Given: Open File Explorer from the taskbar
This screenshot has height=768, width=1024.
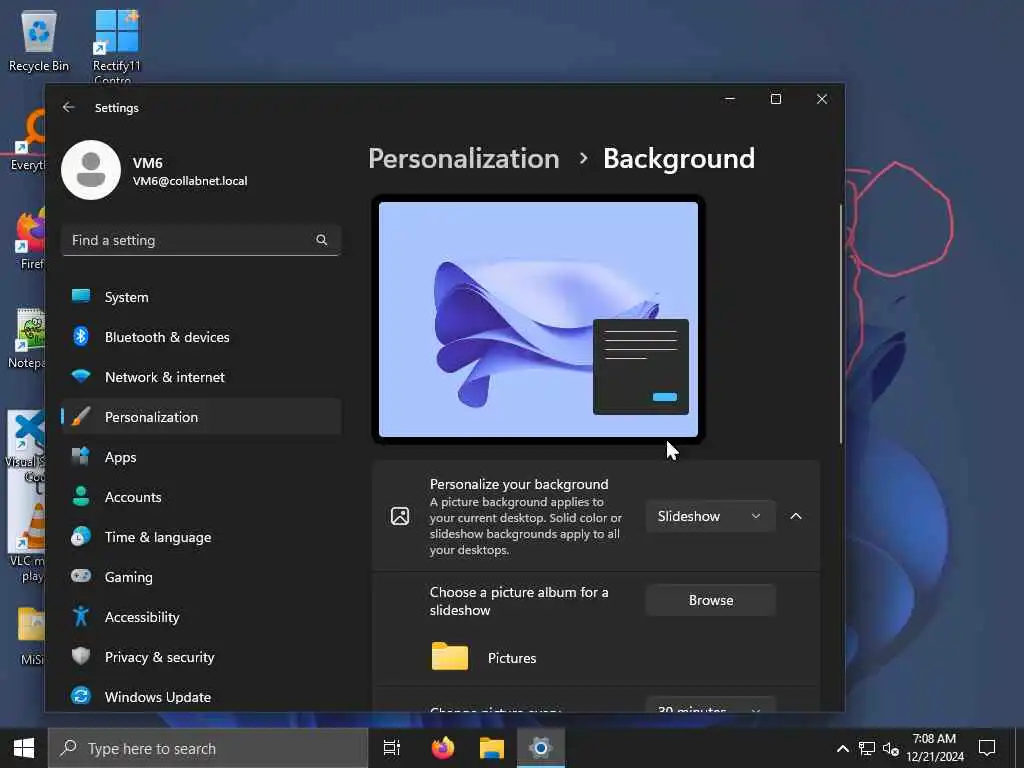Looking at the screenshot, I should coord(492,748).
